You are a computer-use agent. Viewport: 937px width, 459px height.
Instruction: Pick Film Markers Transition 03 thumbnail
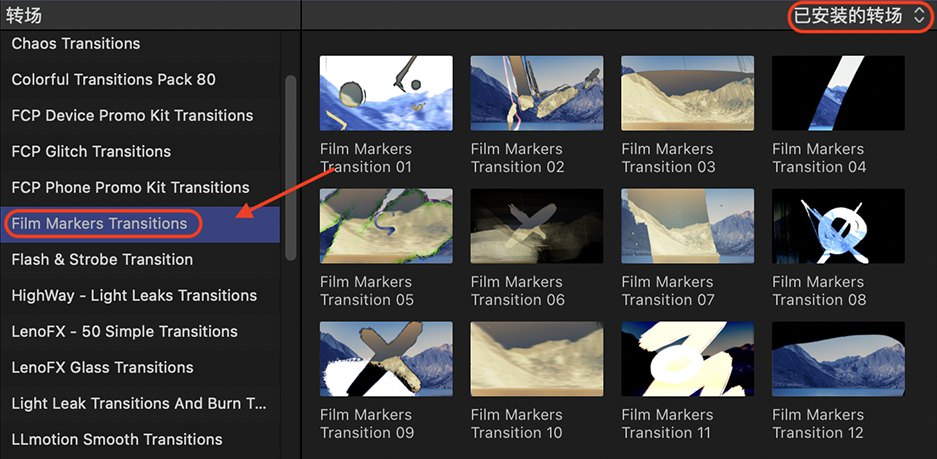click(x=687, y=93)
